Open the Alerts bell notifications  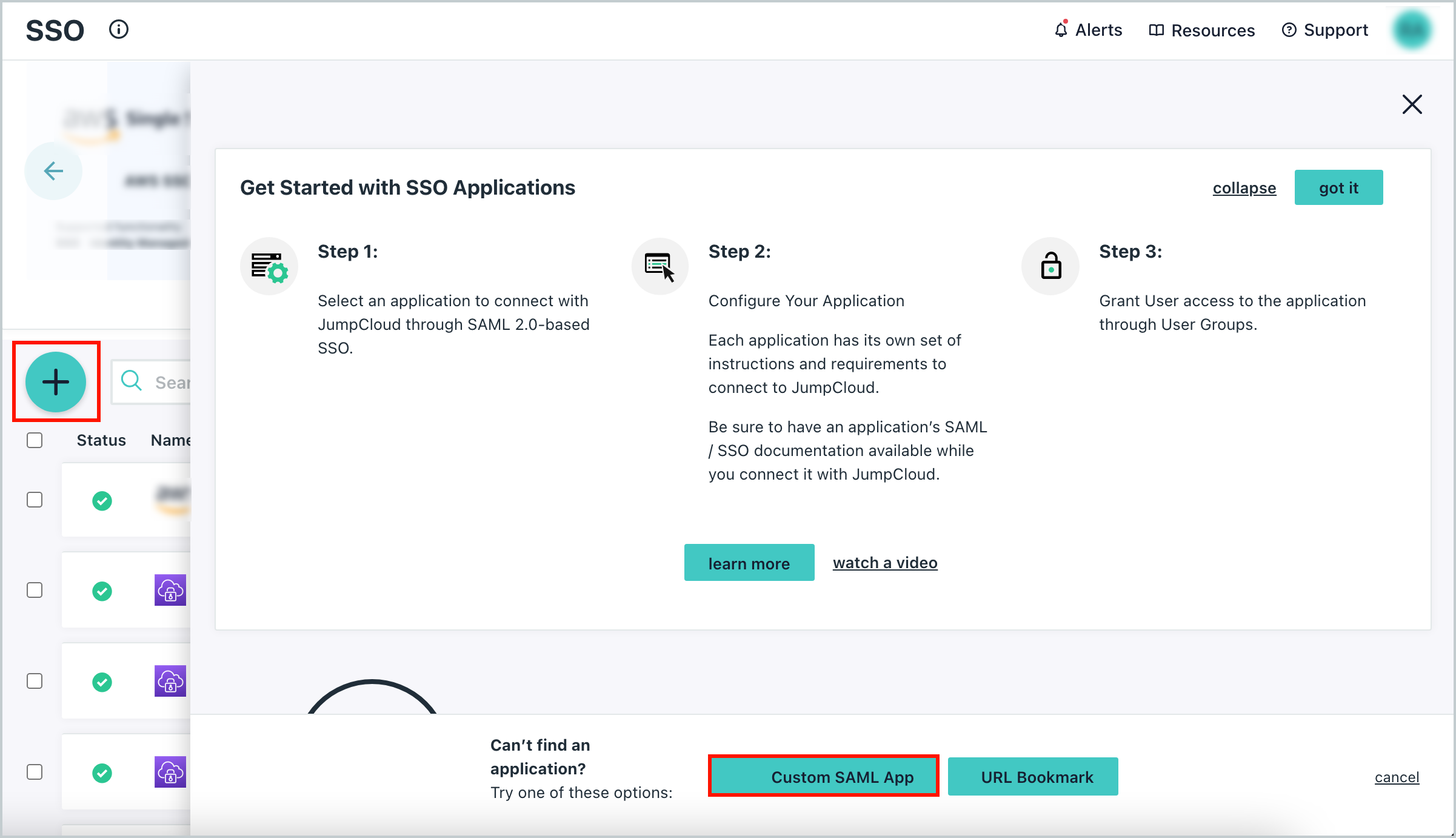pos(1088,30)
